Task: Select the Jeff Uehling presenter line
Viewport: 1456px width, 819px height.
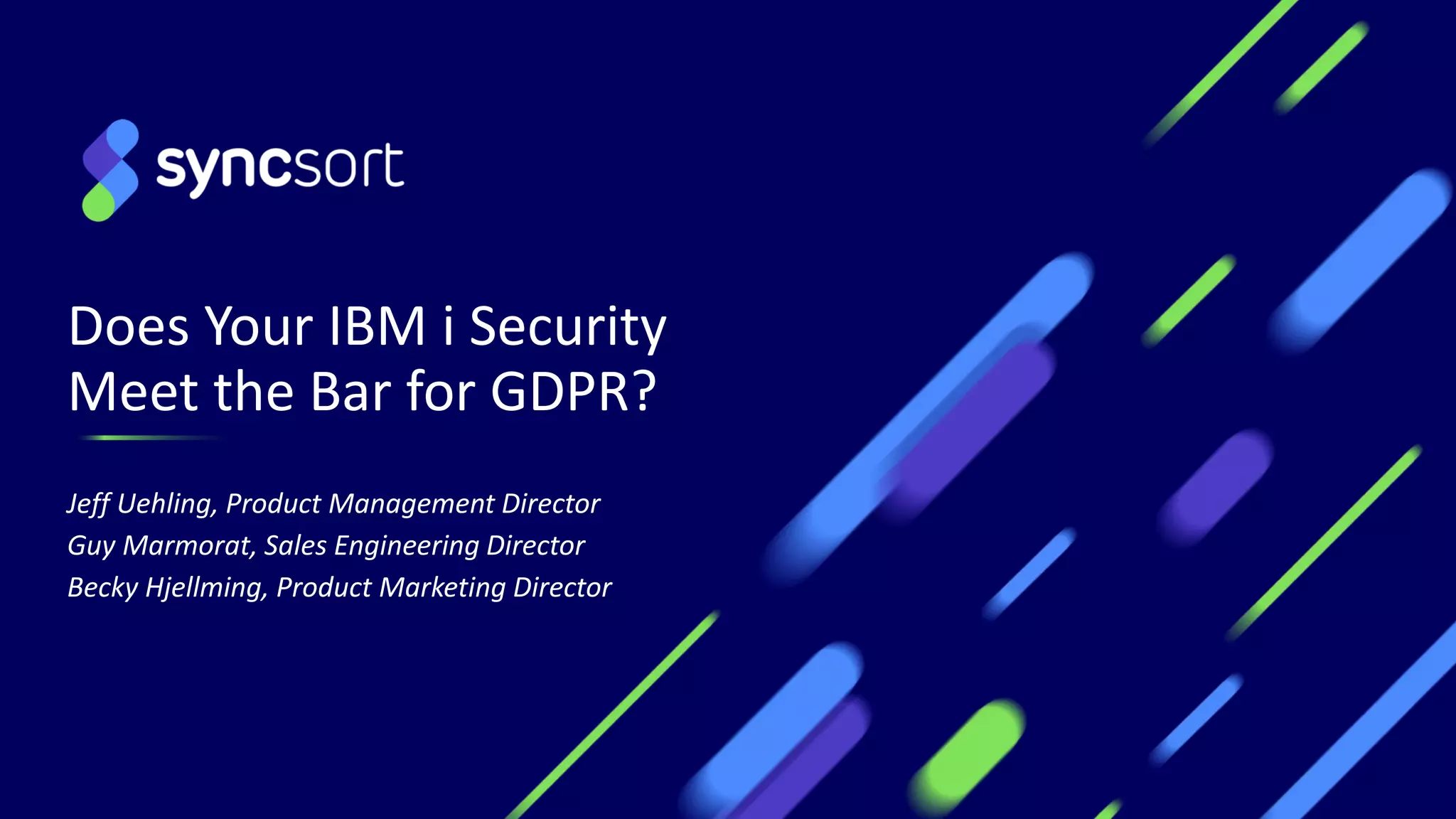Action: [333, 503]
